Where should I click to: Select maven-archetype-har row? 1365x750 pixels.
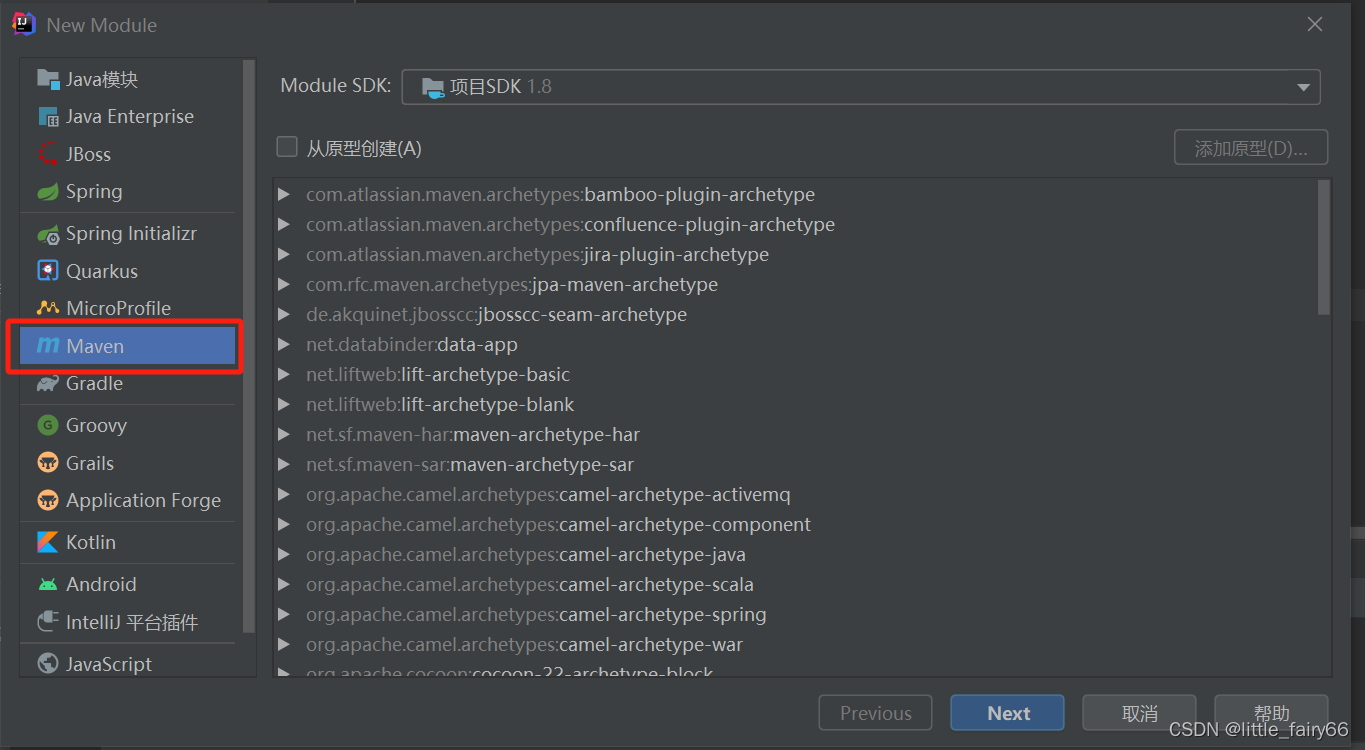coord(795,435)
